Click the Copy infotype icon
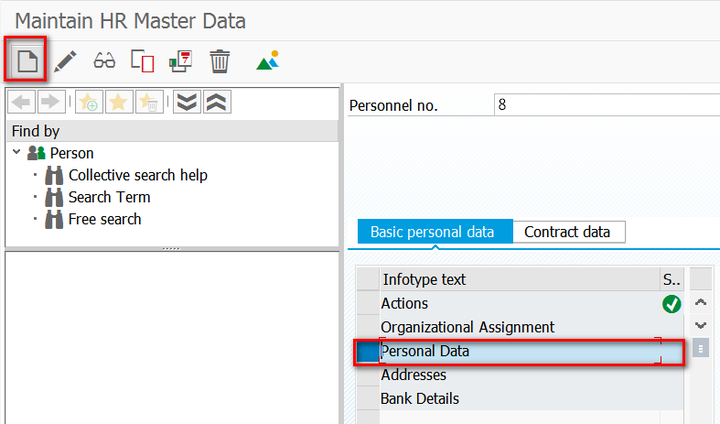The width and height of the screenshot is (720, 424). (142, 61)
